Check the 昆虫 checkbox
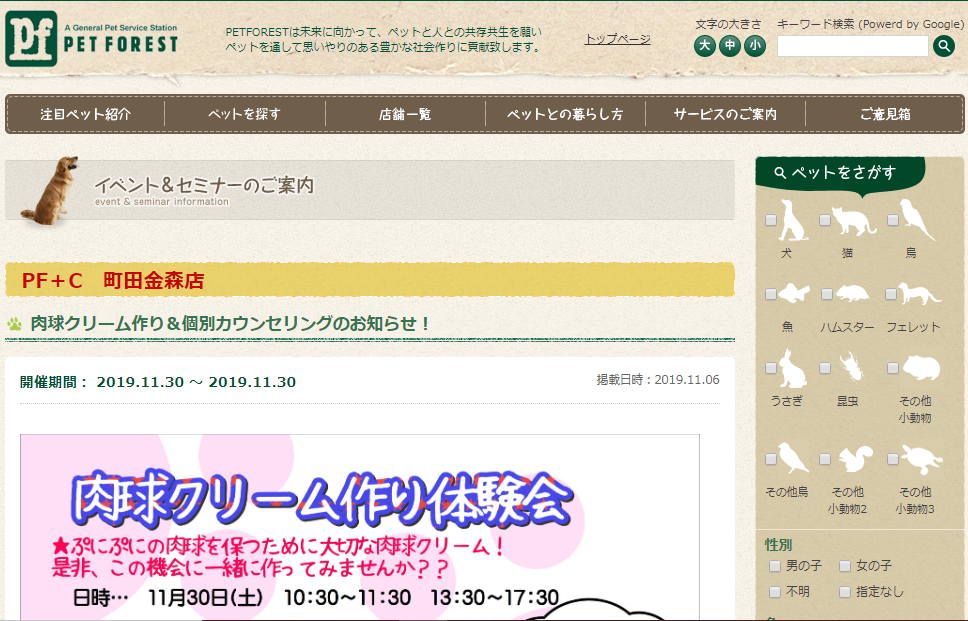 click(x=825, y=368)
